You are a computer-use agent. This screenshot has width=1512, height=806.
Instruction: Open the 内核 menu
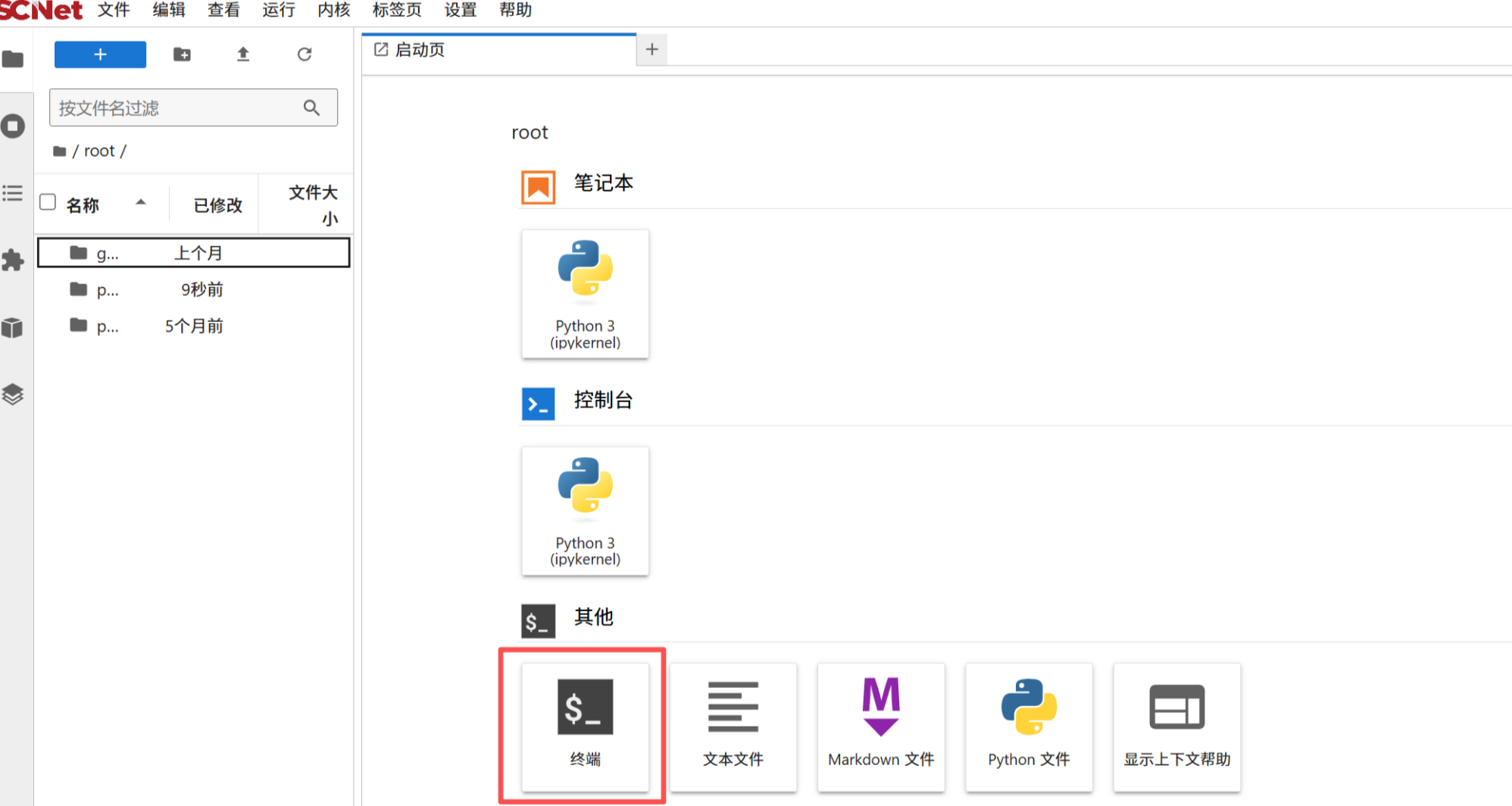tap(333, 11)
